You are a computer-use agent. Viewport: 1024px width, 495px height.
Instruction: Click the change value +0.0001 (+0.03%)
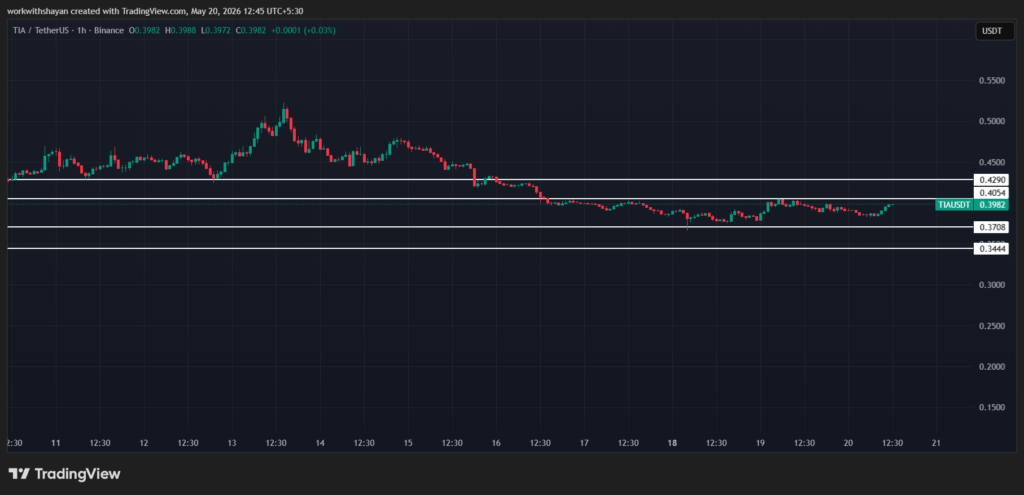coord(303,30)
